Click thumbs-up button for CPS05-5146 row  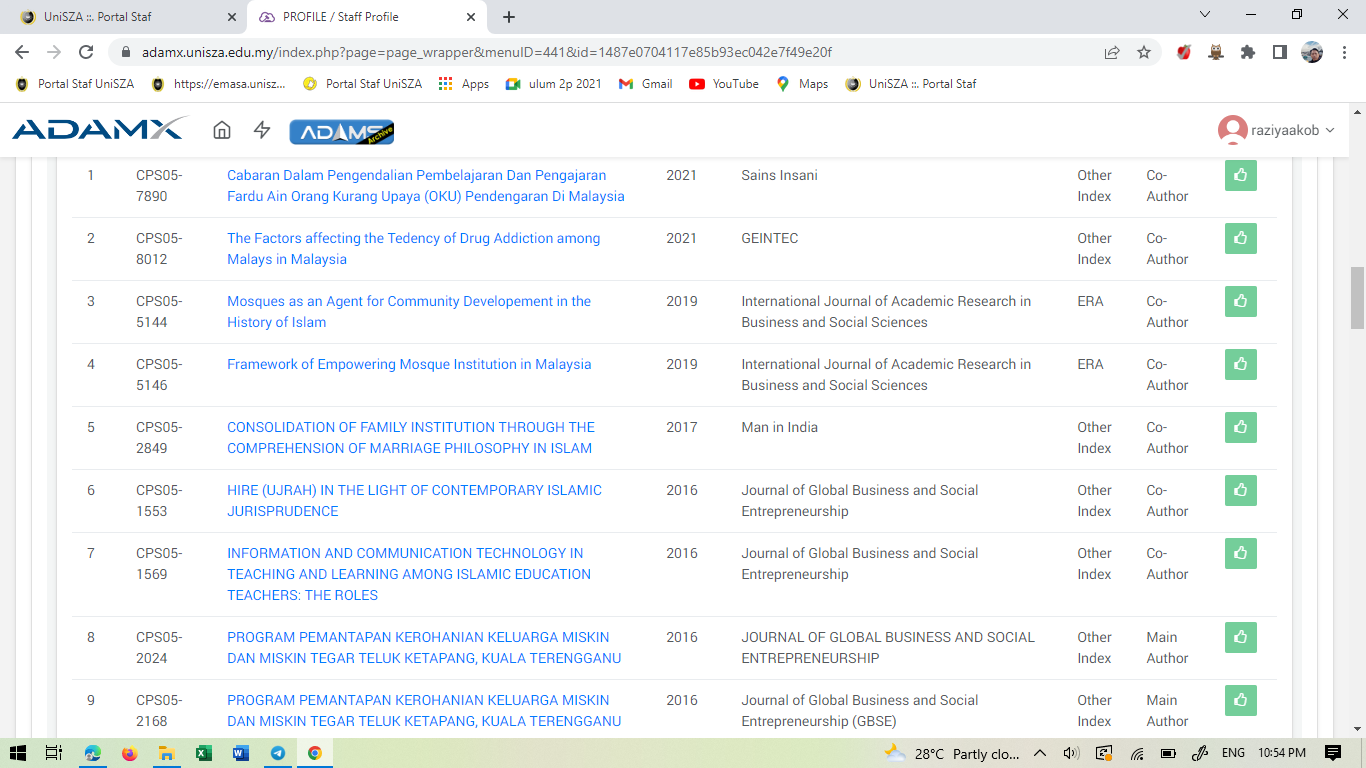1241,364
